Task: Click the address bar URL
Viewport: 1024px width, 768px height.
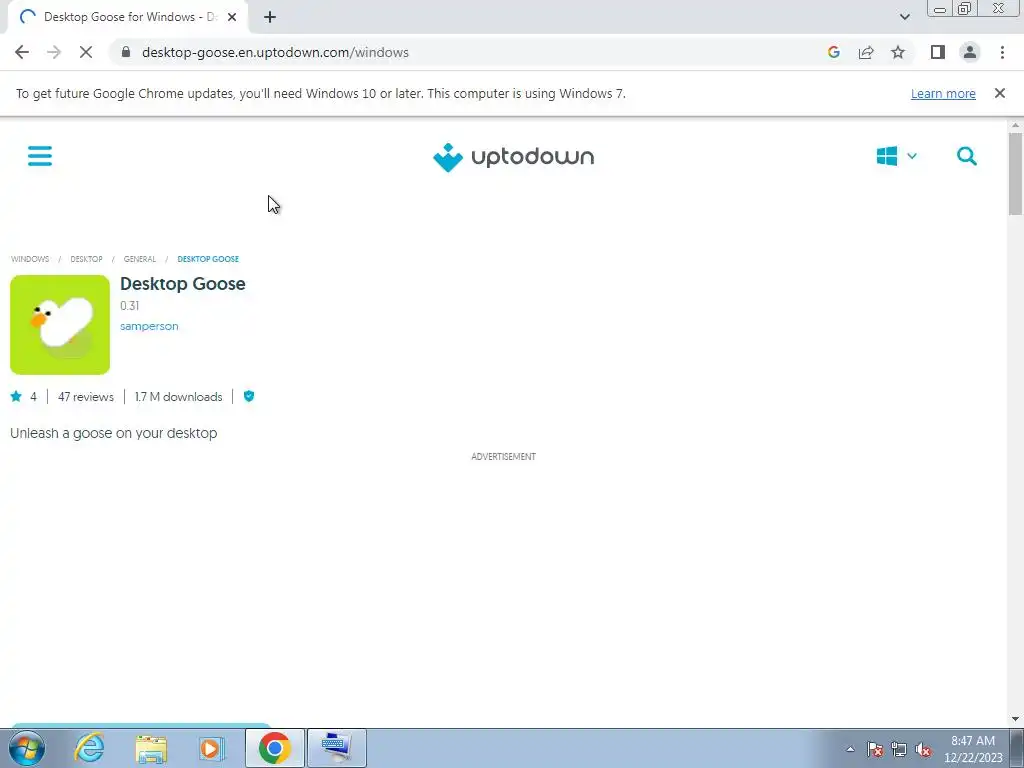Action: pos(275,52)
